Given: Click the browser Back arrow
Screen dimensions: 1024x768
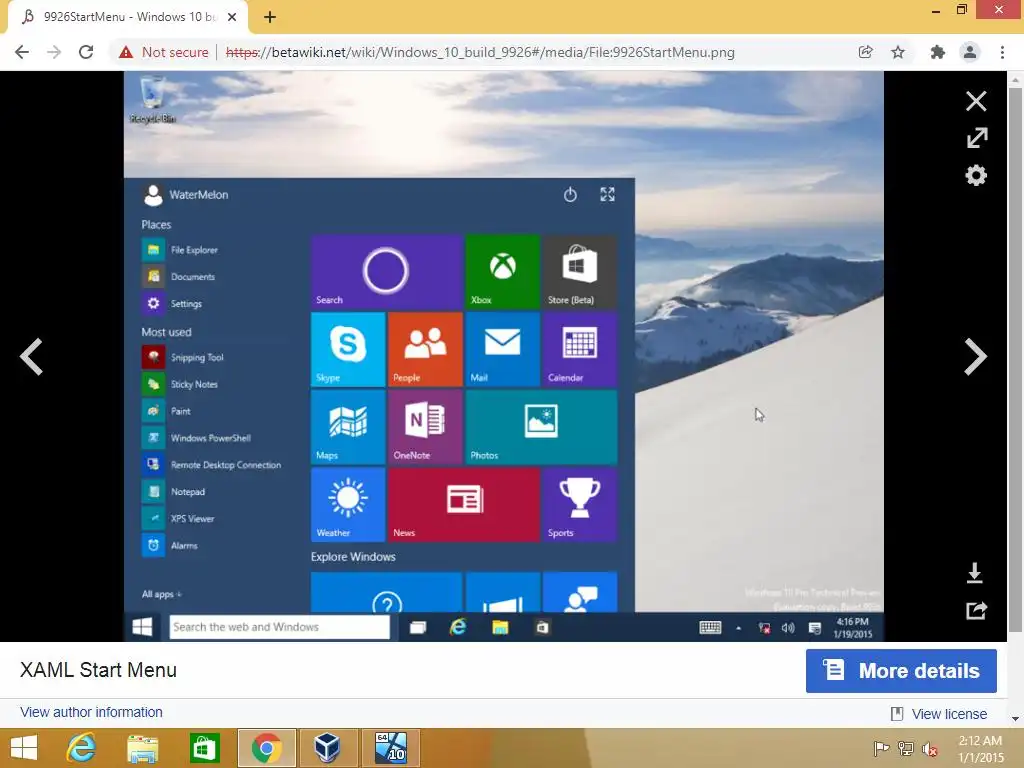Looking at the screenshot, I should click(22, 52).
